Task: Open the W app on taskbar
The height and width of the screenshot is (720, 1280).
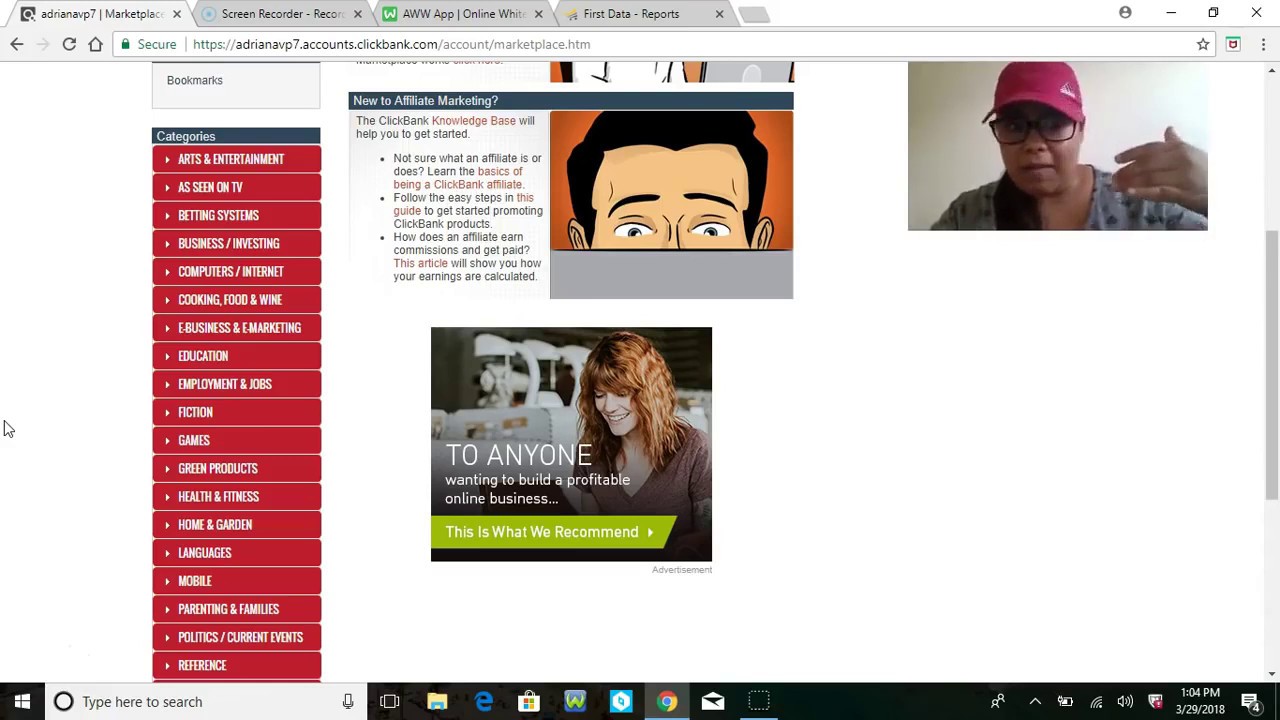Action: pyautogui.click(x=575, y=702)
